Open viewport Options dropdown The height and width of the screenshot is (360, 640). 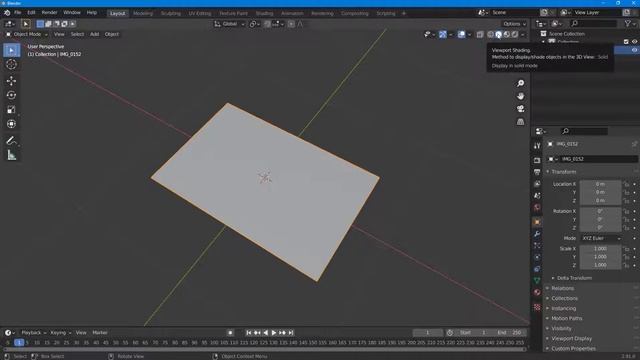[514, 24]
